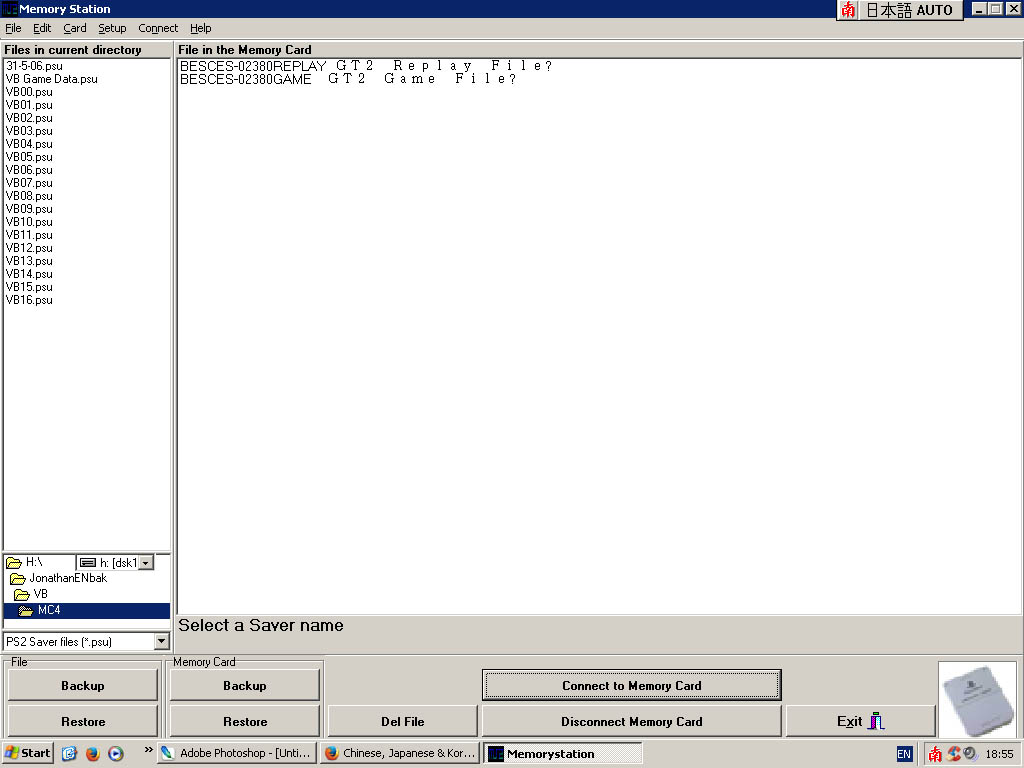Click the EN language indicator in tray
Image resolution: width=1024 pixels, height=768 pixels.
(x=904, y=754)
